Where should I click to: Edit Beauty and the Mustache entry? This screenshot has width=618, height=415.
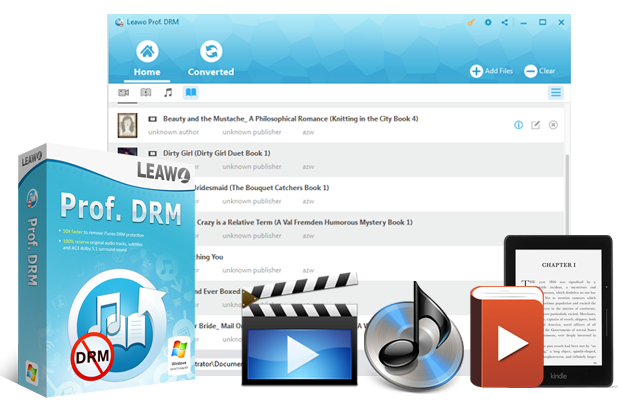pyautogui.click(x=535, y=125)
